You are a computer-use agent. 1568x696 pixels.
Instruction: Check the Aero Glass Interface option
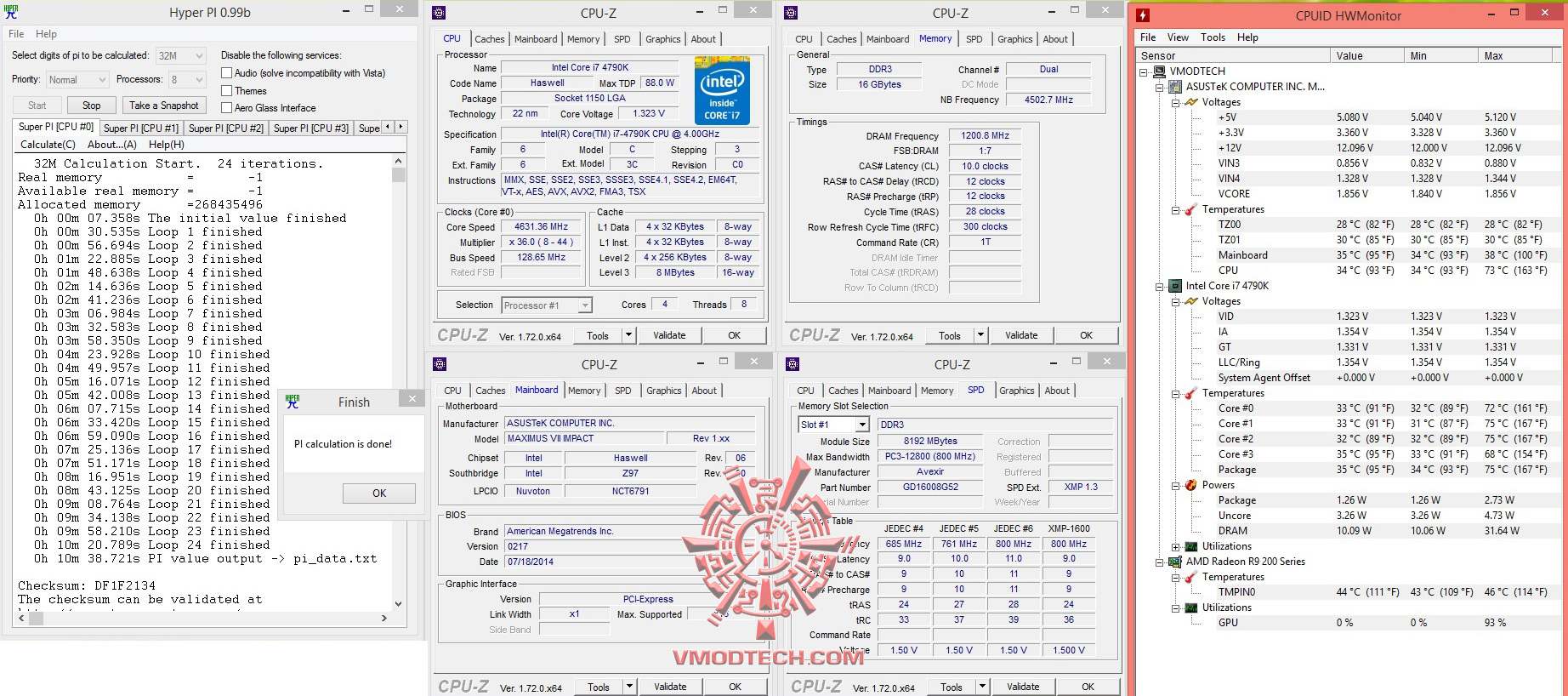click(227, 107)
